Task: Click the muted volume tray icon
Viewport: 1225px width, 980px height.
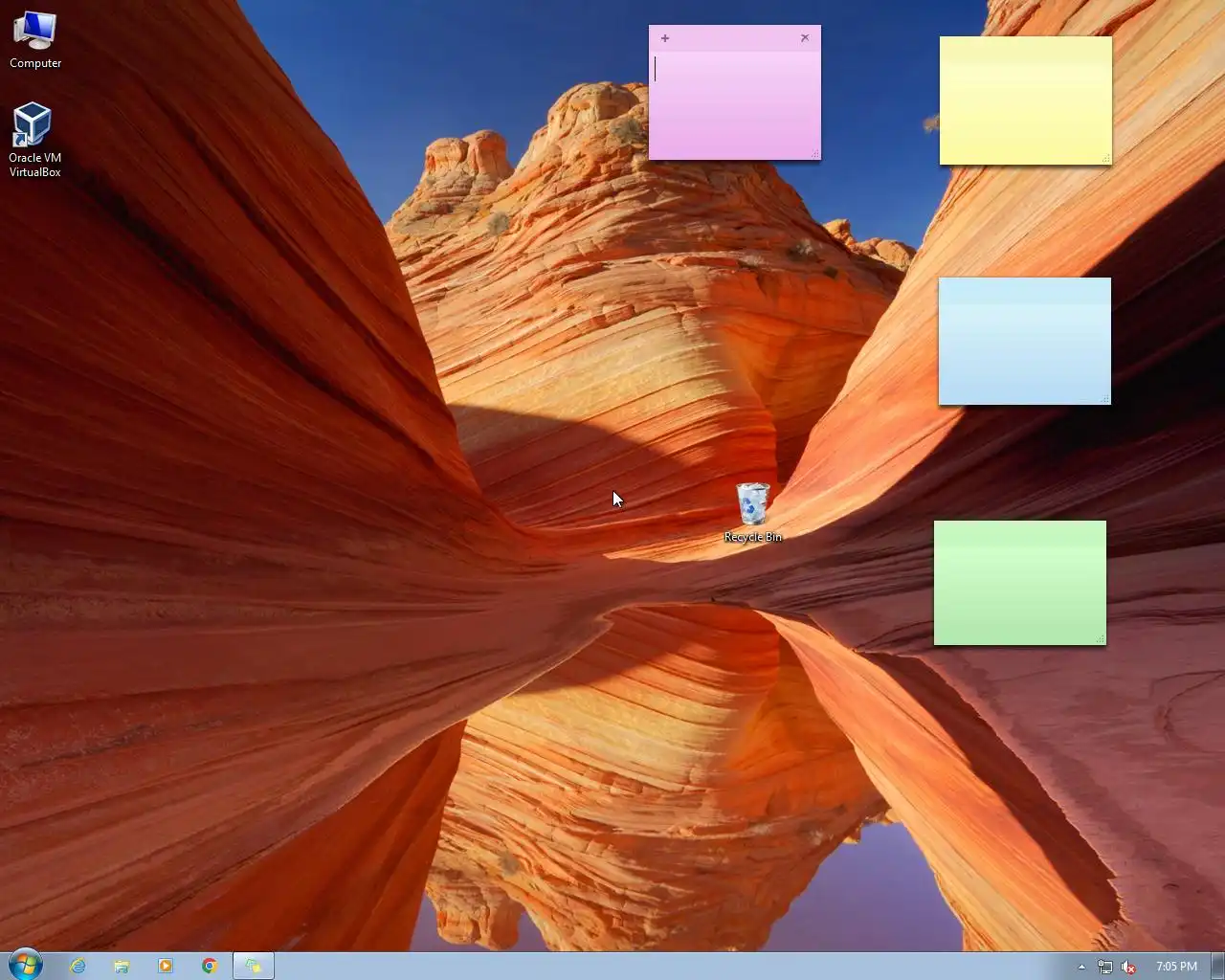Action: [1129, 967]
